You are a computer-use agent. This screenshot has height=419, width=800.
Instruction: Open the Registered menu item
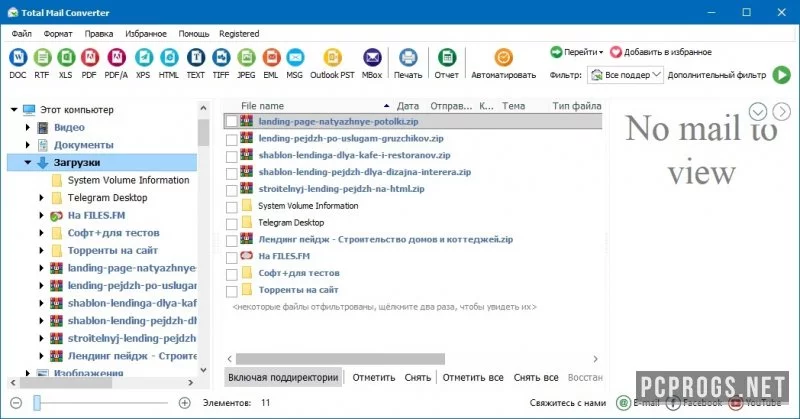tap(239, 34)
